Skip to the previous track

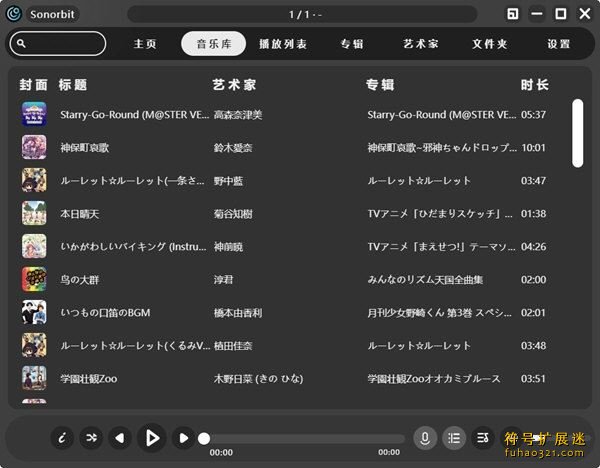pyautogui.click(x=120, y=437)
